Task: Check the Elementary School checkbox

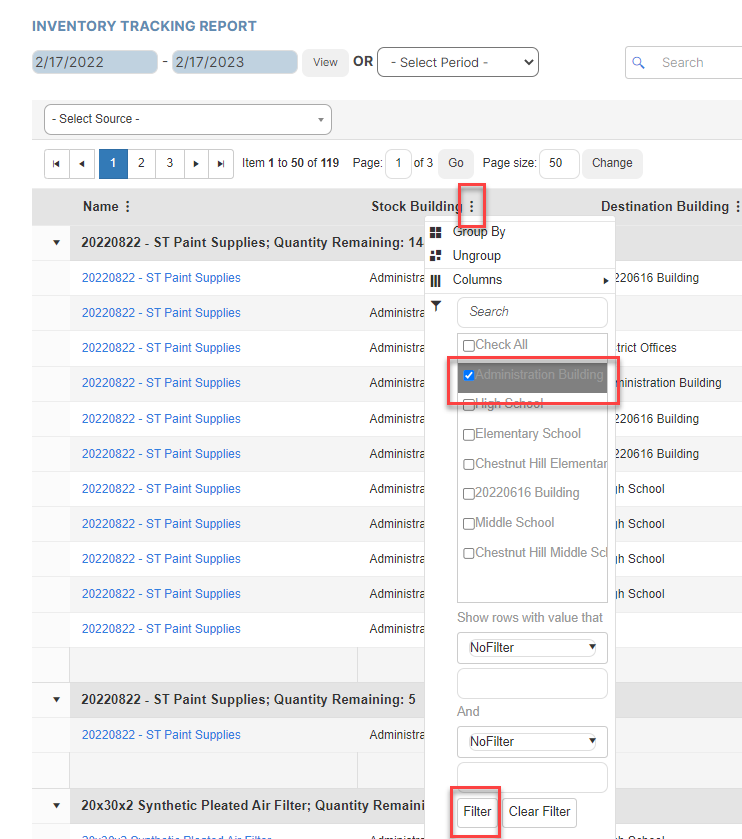Action: [469, 434]
